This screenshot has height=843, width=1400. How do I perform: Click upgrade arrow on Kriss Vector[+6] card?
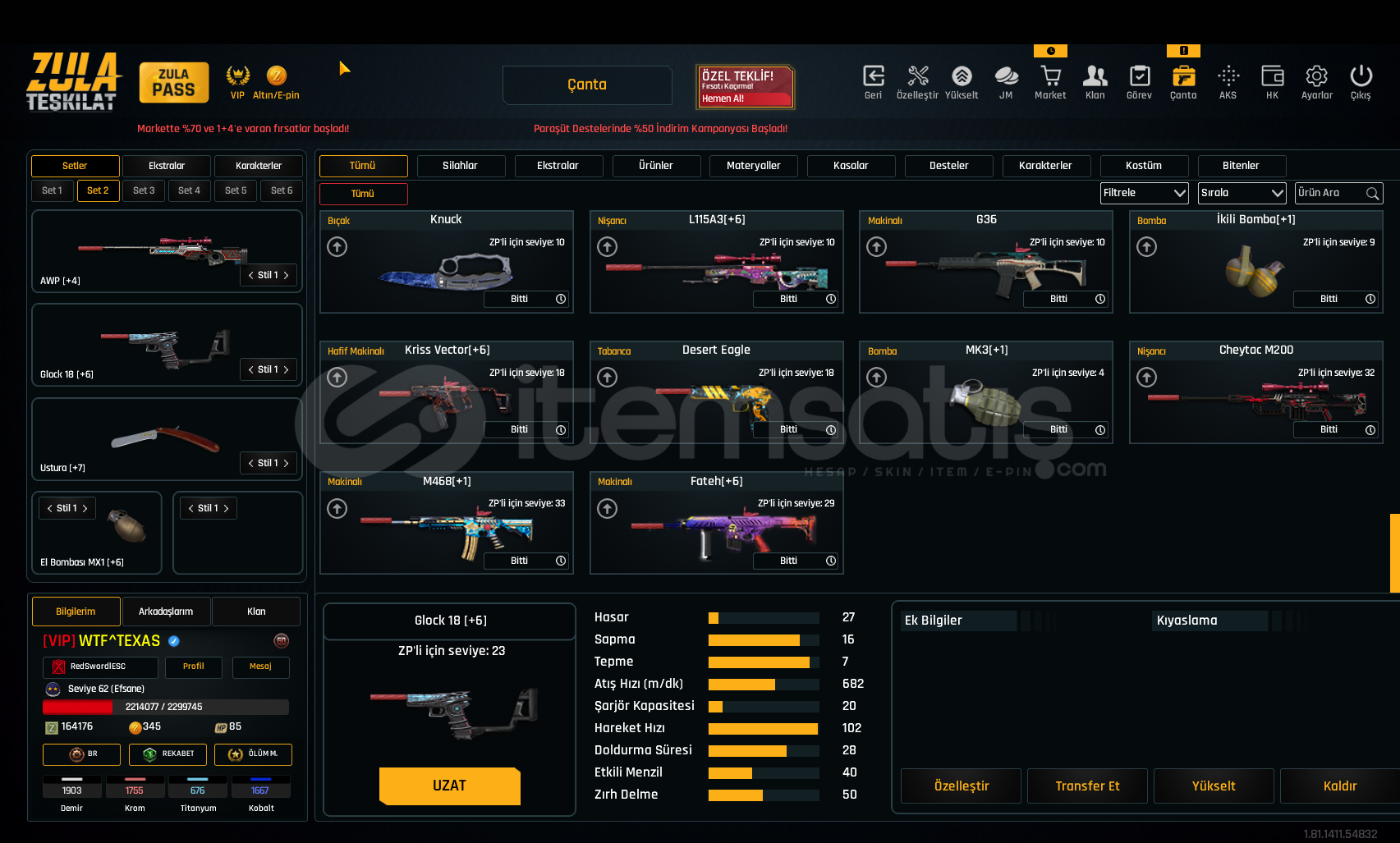point(337,377)
